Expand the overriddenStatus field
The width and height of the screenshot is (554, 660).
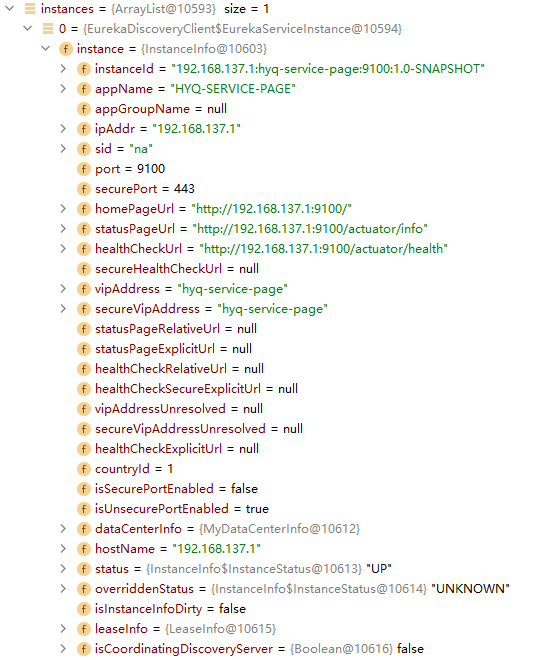click(x=63, y=589)
